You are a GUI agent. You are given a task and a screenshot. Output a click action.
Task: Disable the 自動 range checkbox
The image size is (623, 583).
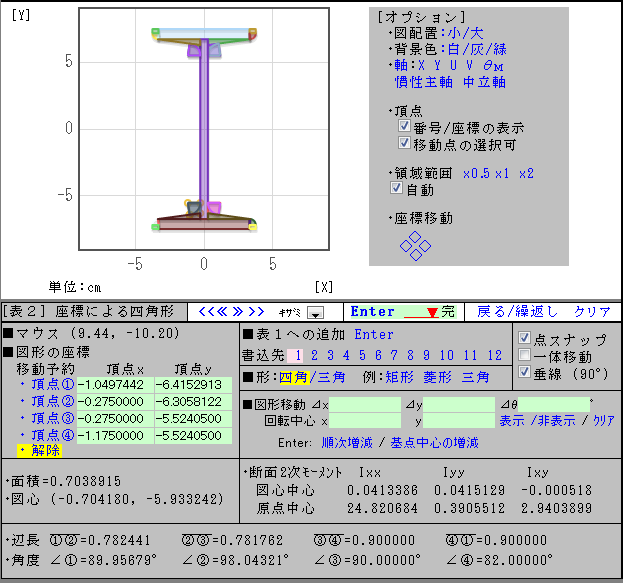pyautogui.click(x=397, y=189)
